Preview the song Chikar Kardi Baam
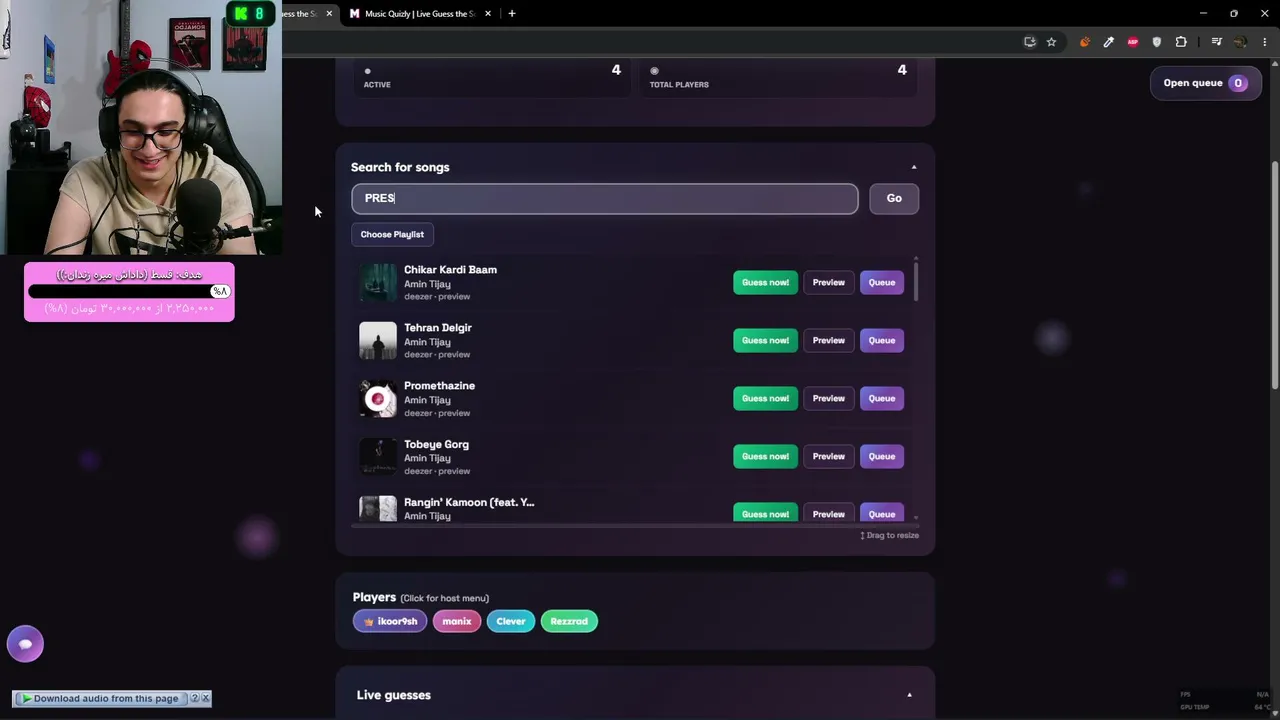 (828, 282)
